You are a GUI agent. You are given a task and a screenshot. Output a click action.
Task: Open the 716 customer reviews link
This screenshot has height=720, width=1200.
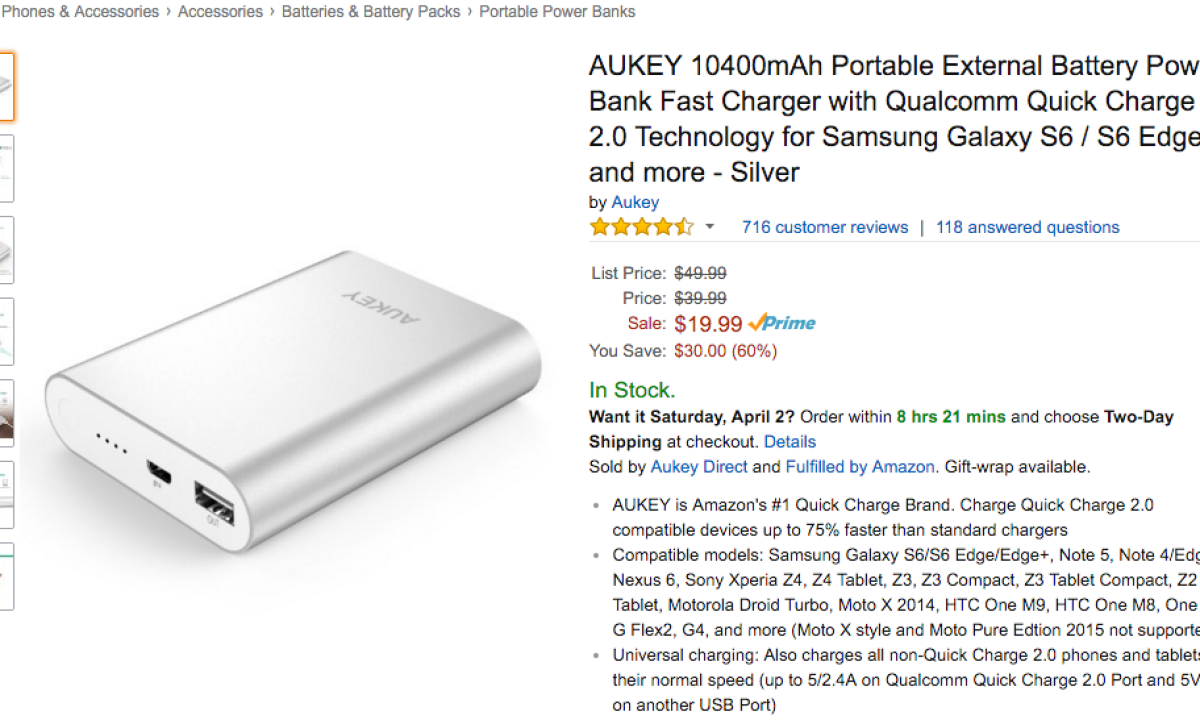[824, 227]
